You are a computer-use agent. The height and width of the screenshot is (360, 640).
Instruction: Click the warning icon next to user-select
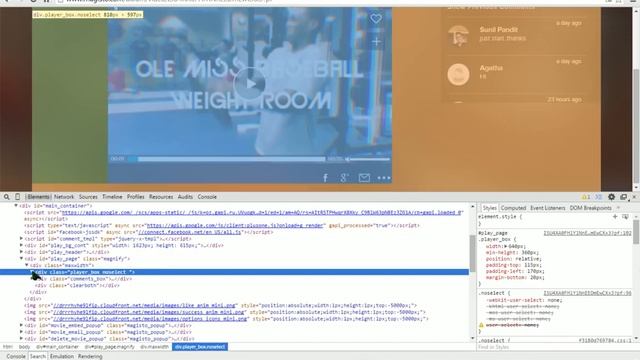coord(481,325)
